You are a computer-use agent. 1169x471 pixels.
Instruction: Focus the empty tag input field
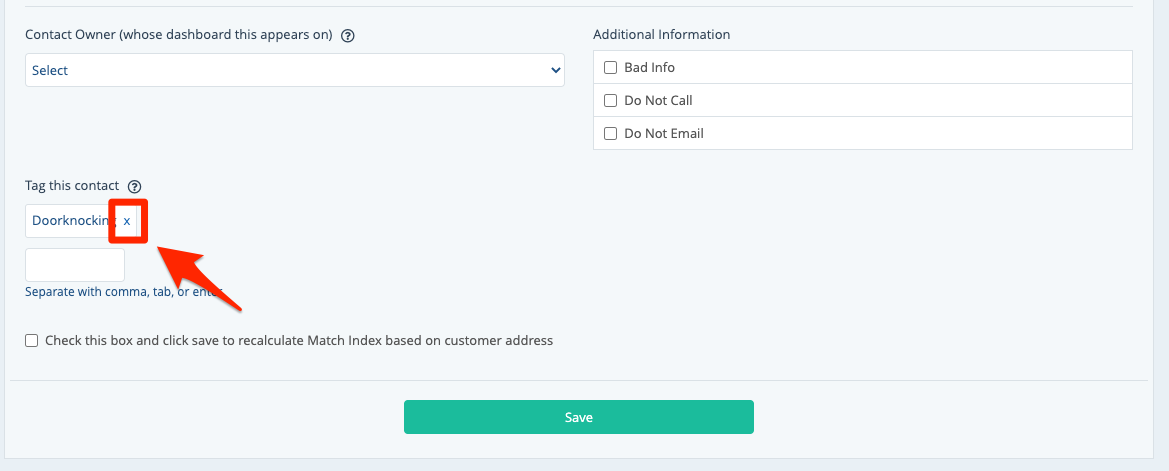point(75,265)
